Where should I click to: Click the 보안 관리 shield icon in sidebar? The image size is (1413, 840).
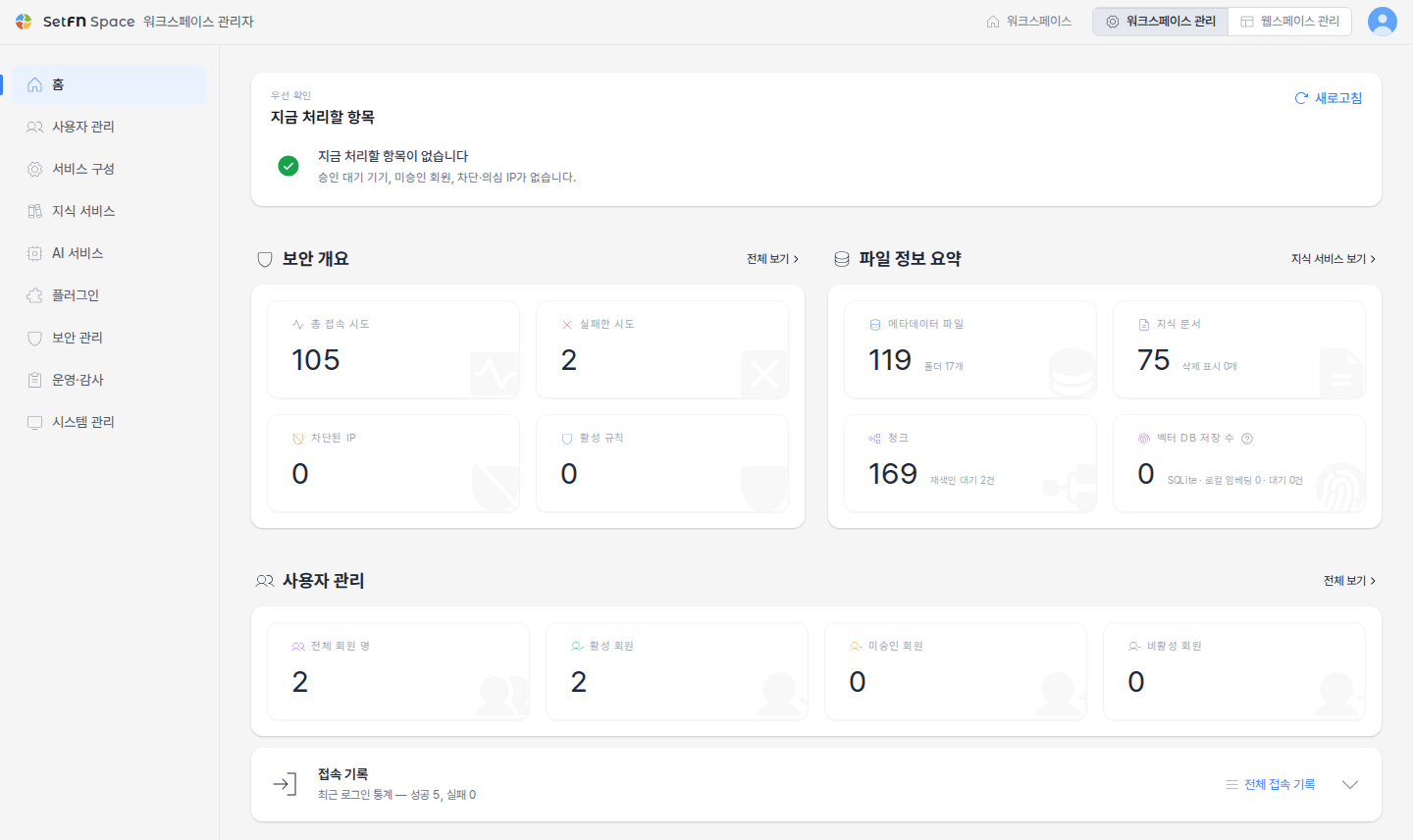(34, 338)
